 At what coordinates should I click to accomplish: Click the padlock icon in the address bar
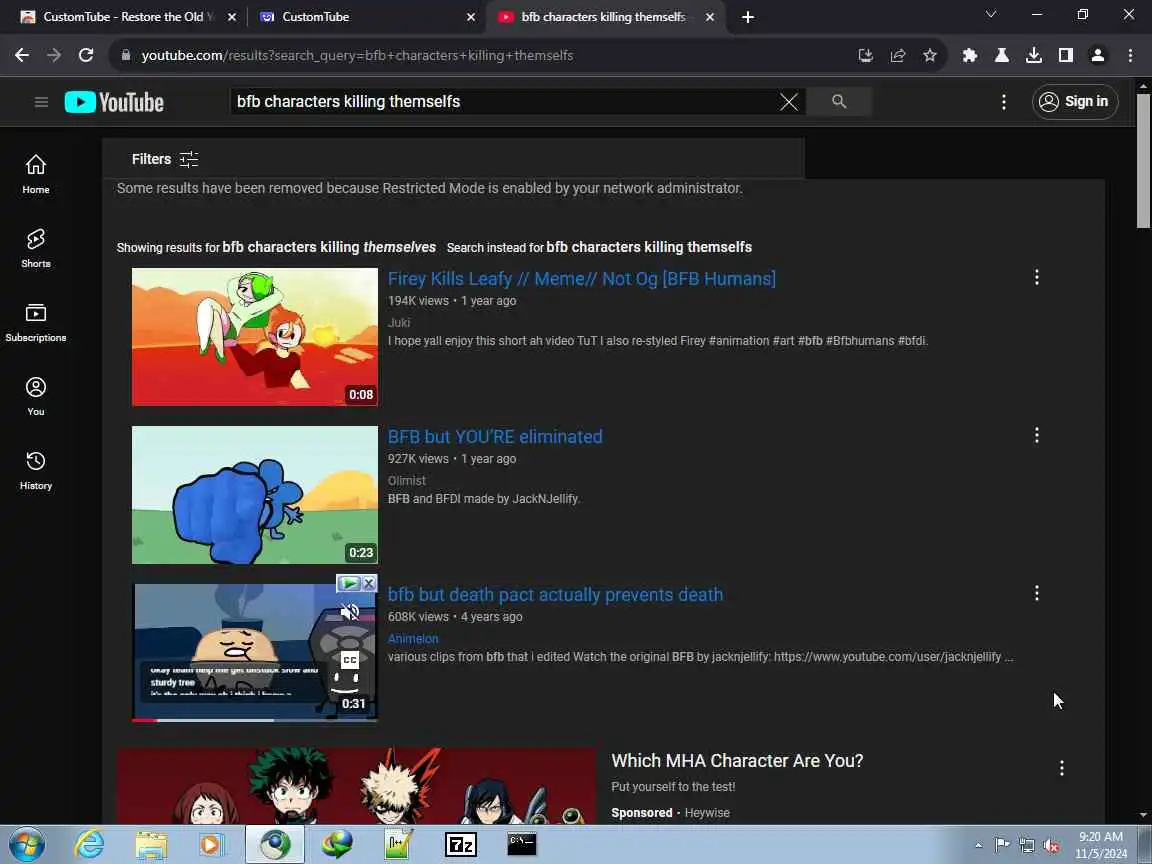pos(126,55)
